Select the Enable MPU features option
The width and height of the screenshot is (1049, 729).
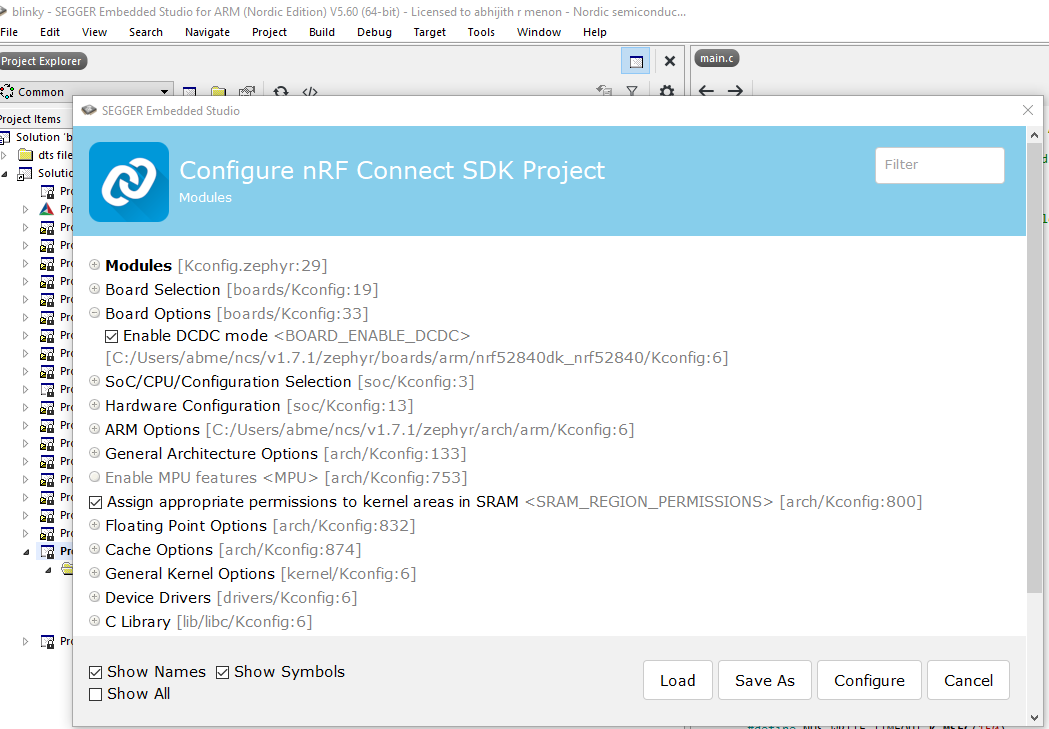coord(95,477)
